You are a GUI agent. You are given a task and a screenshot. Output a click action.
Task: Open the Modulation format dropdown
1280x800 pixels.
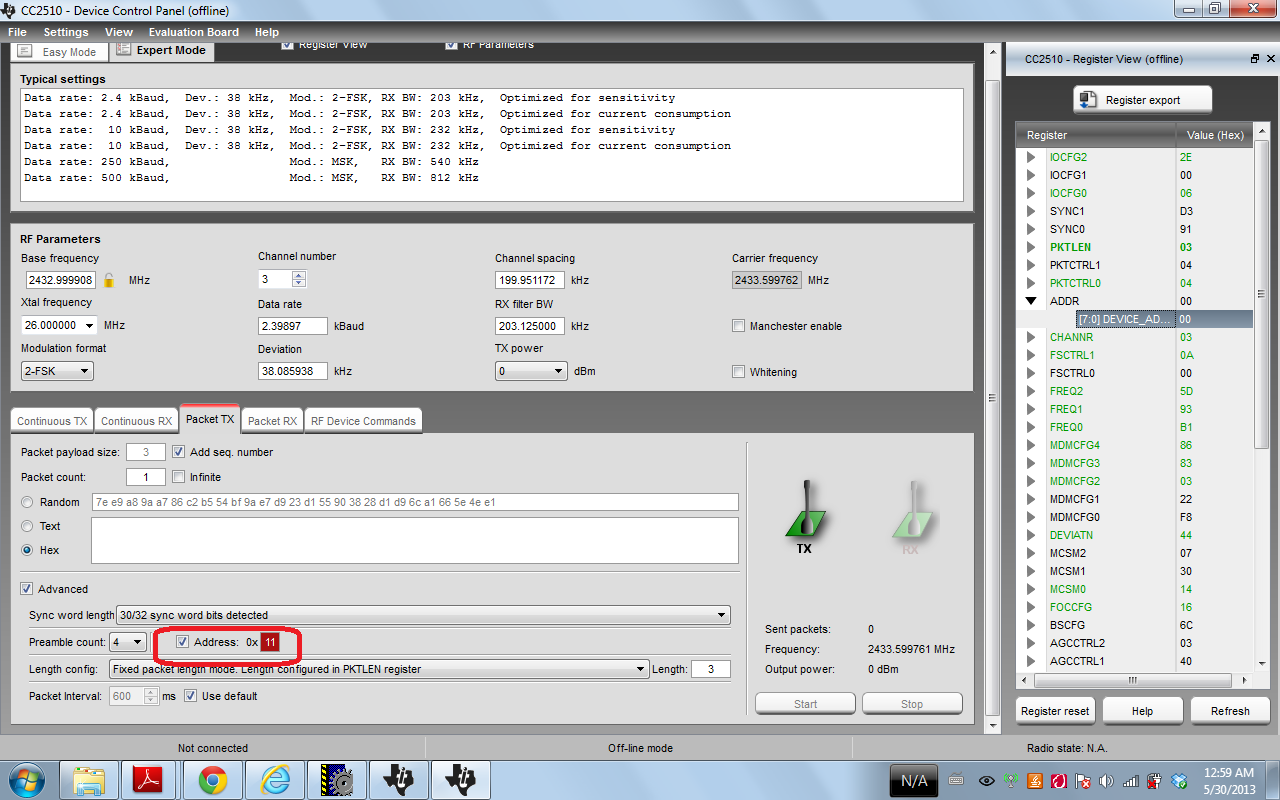pos(84,371)
